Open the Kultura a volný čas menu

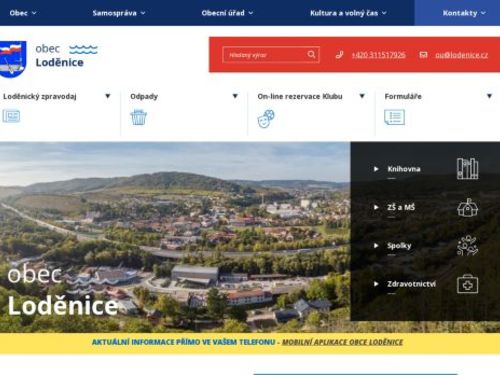344,13
